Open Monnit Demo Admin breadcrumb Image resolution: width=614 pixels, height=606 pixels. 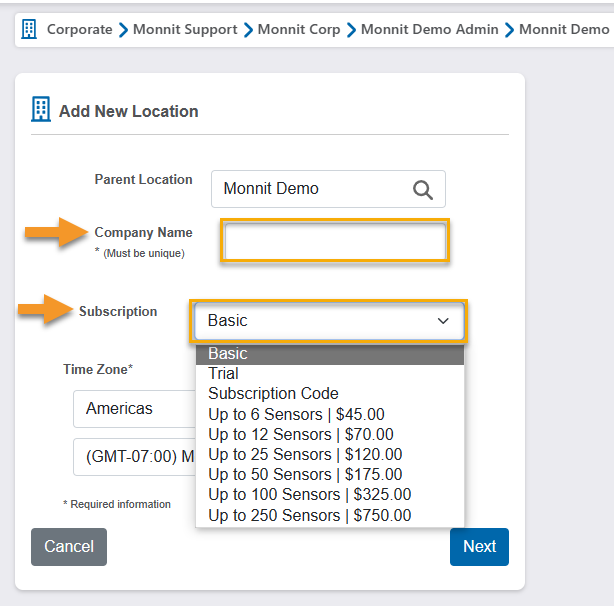pos(430,29)
